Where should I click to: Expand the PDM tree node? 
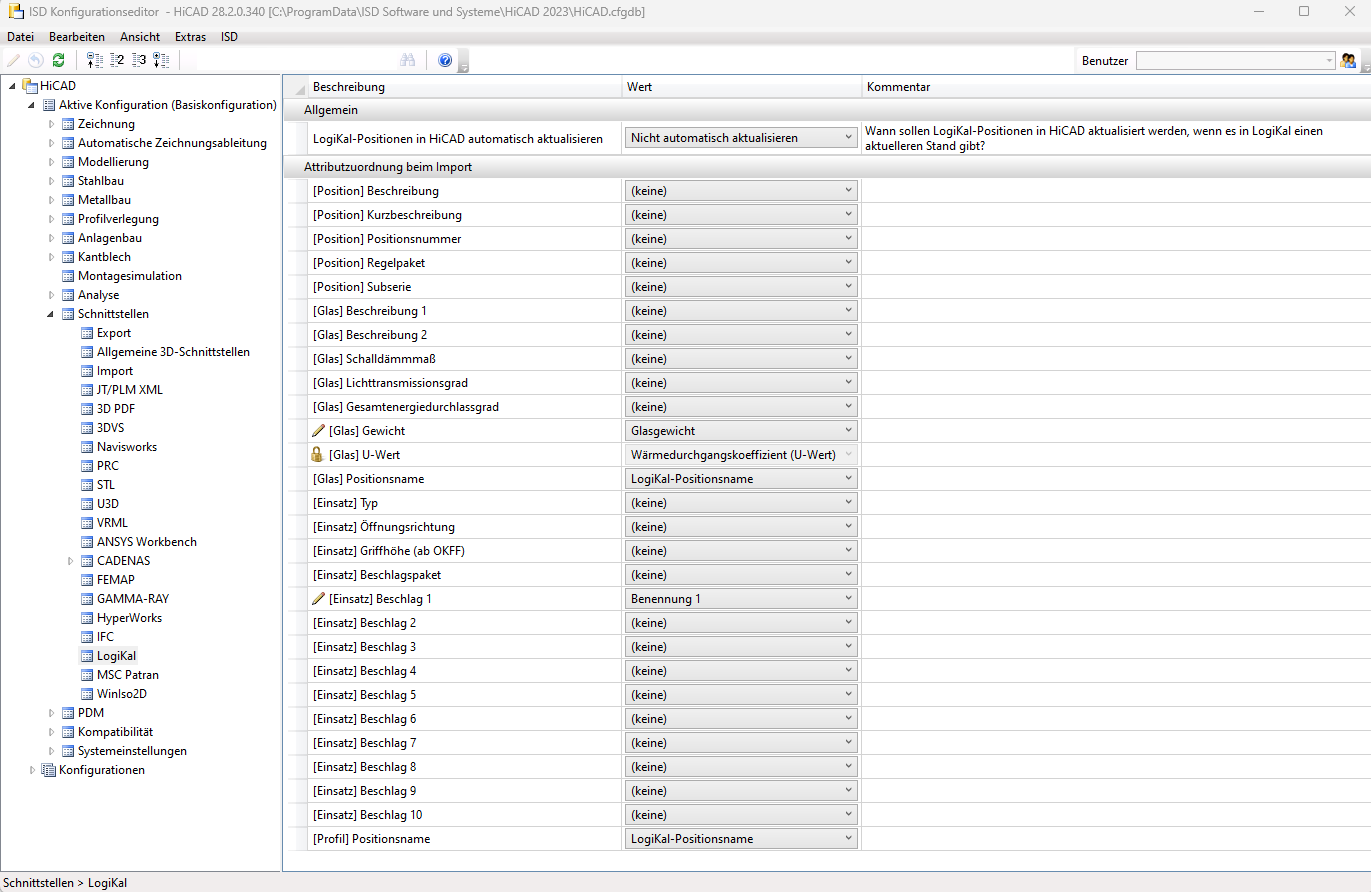(52, 713)
